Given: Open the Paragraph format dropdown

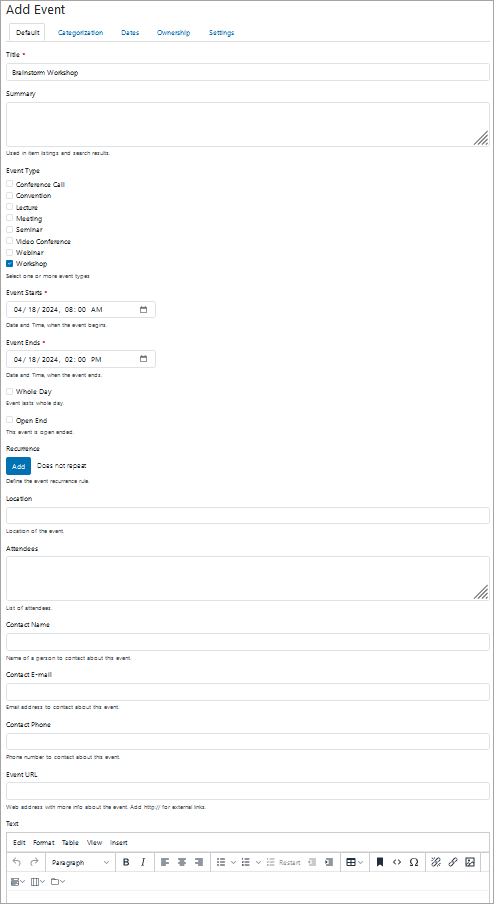Looking at the screenshot, I should [x=80, y=862].
